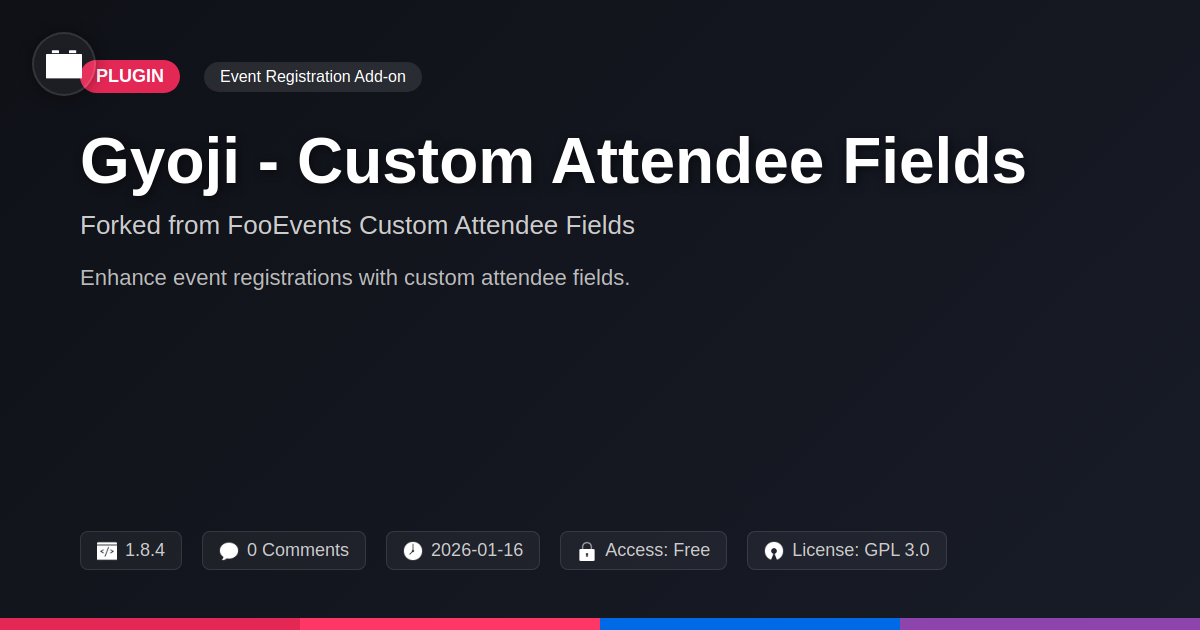Image resolution: width=1200 pixels, height=630 pixels.
Task: Open the Event Registration Add-on tag
Action: click(x=313, y=77)
